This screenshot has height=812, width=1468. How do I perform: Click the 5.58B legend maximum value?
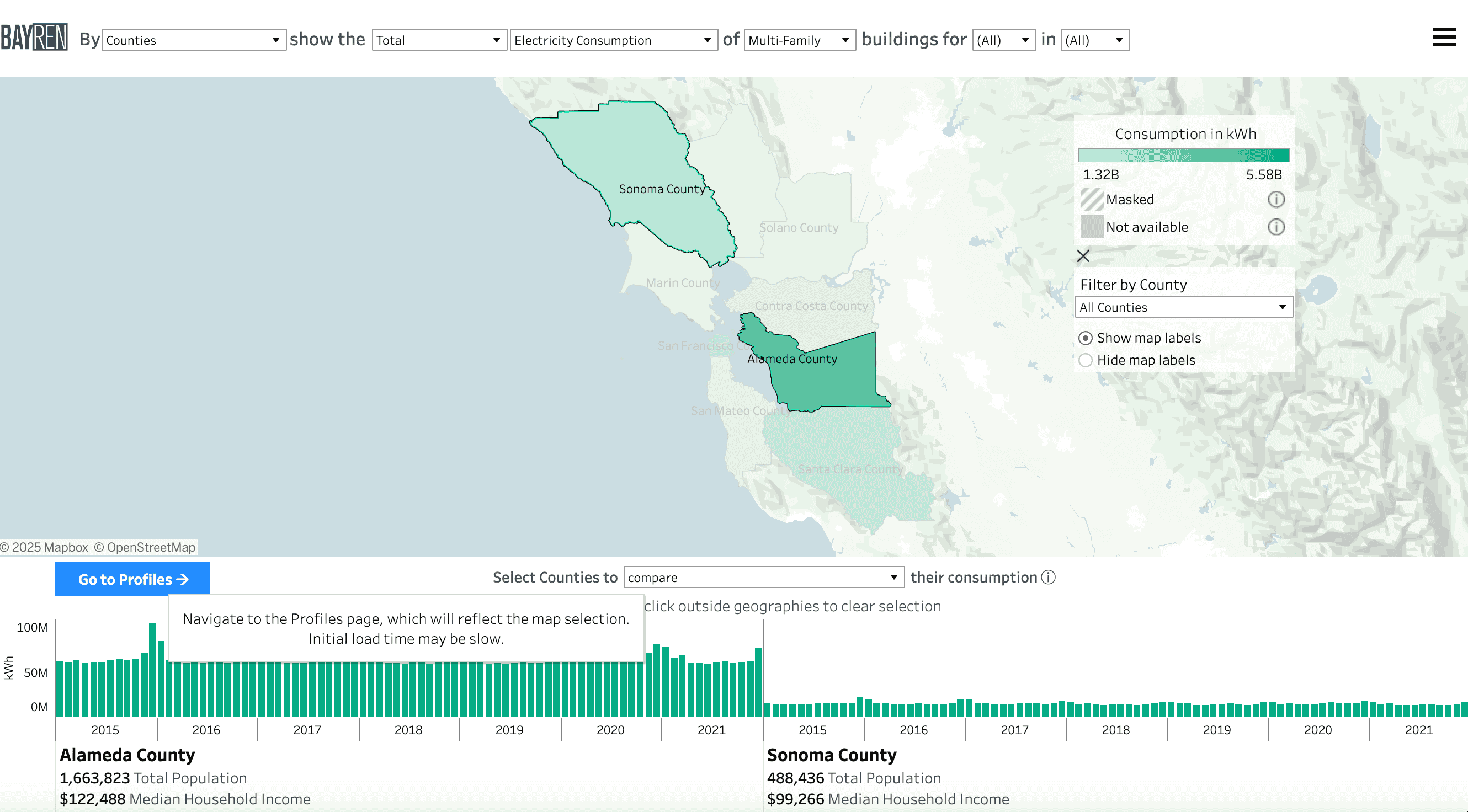click(1264, 175)
